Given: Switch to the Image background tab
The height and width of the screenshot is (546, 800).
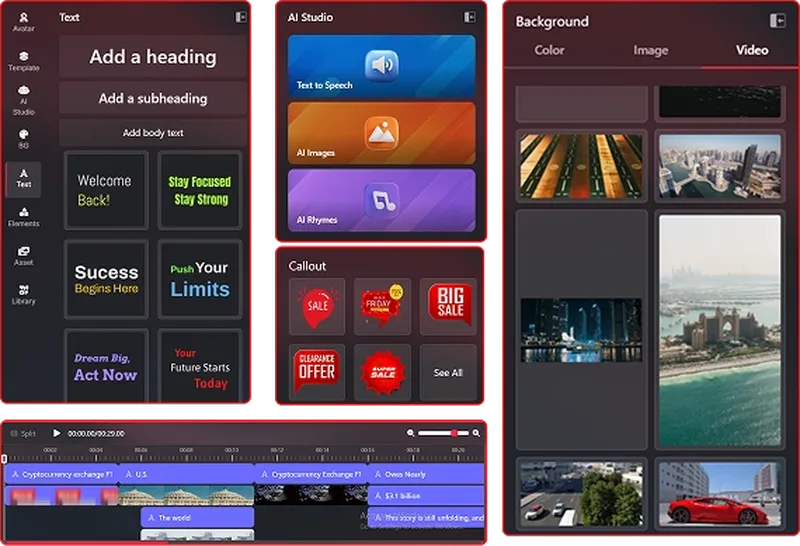Looking at the screenshot, I should [651, 50].
